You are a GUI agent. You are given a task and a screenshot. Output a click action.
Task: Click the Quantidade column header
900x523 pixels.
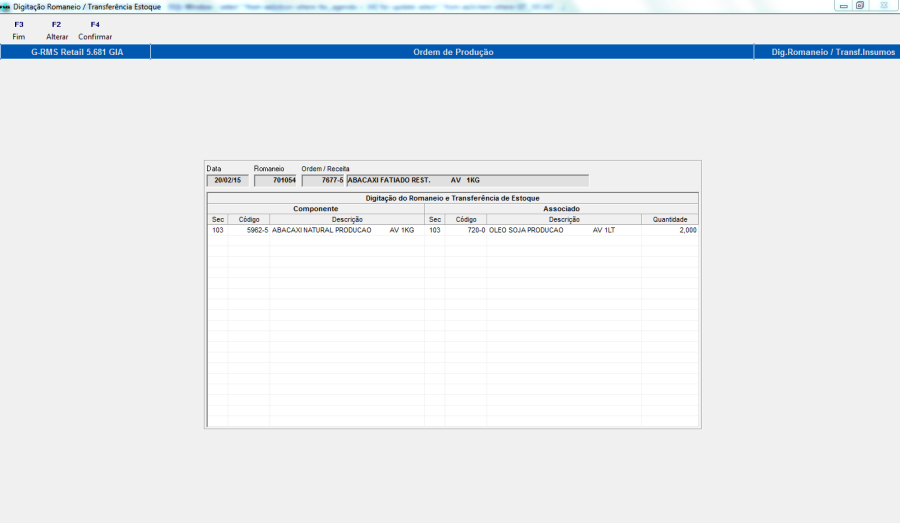[670, 219]
